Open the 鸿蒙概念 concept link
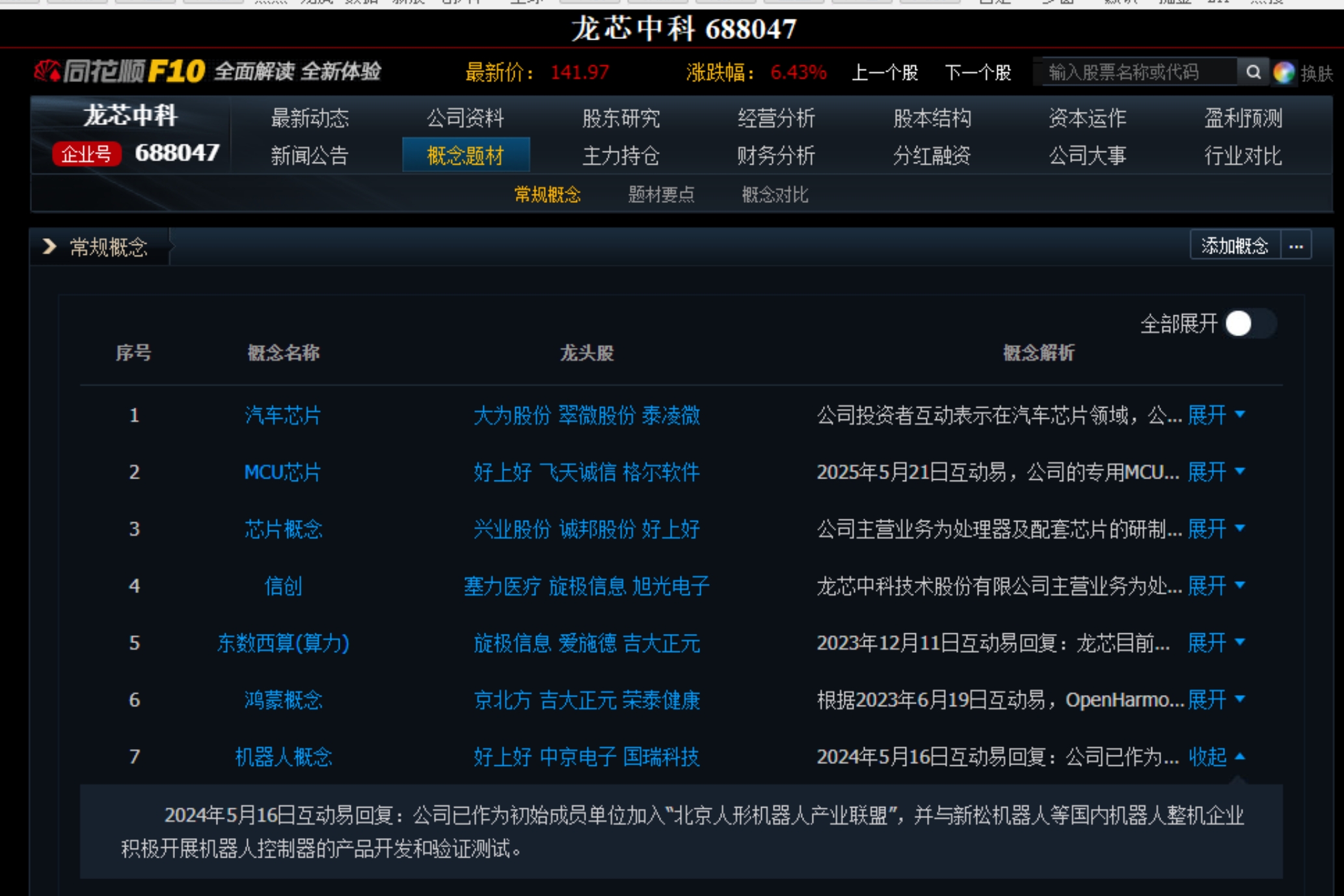 pyautogui.click(x=283, y=700)
